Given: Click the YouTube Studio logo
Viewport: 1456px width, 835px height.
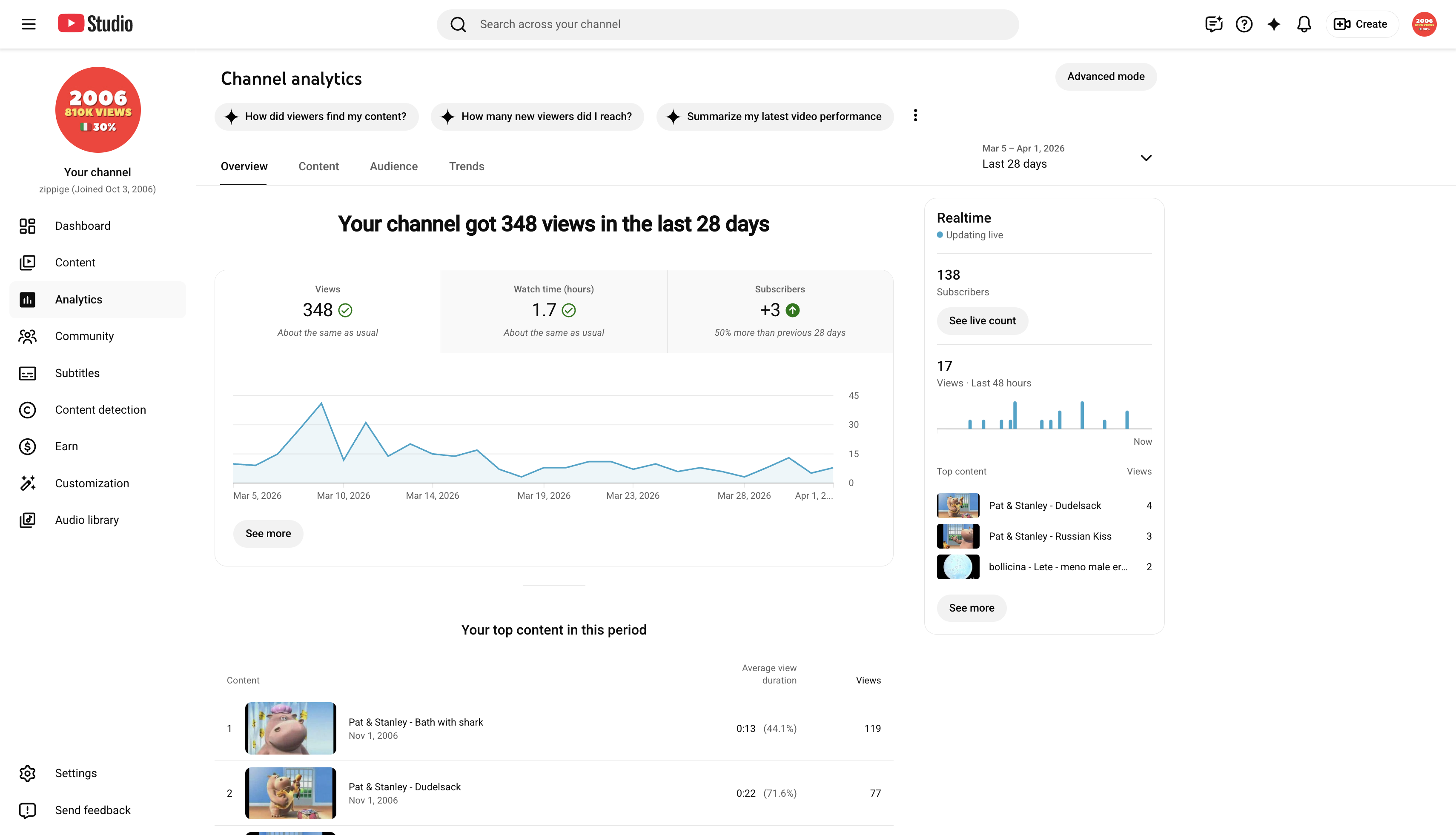Looking at the screenshot, I should 95,23.
